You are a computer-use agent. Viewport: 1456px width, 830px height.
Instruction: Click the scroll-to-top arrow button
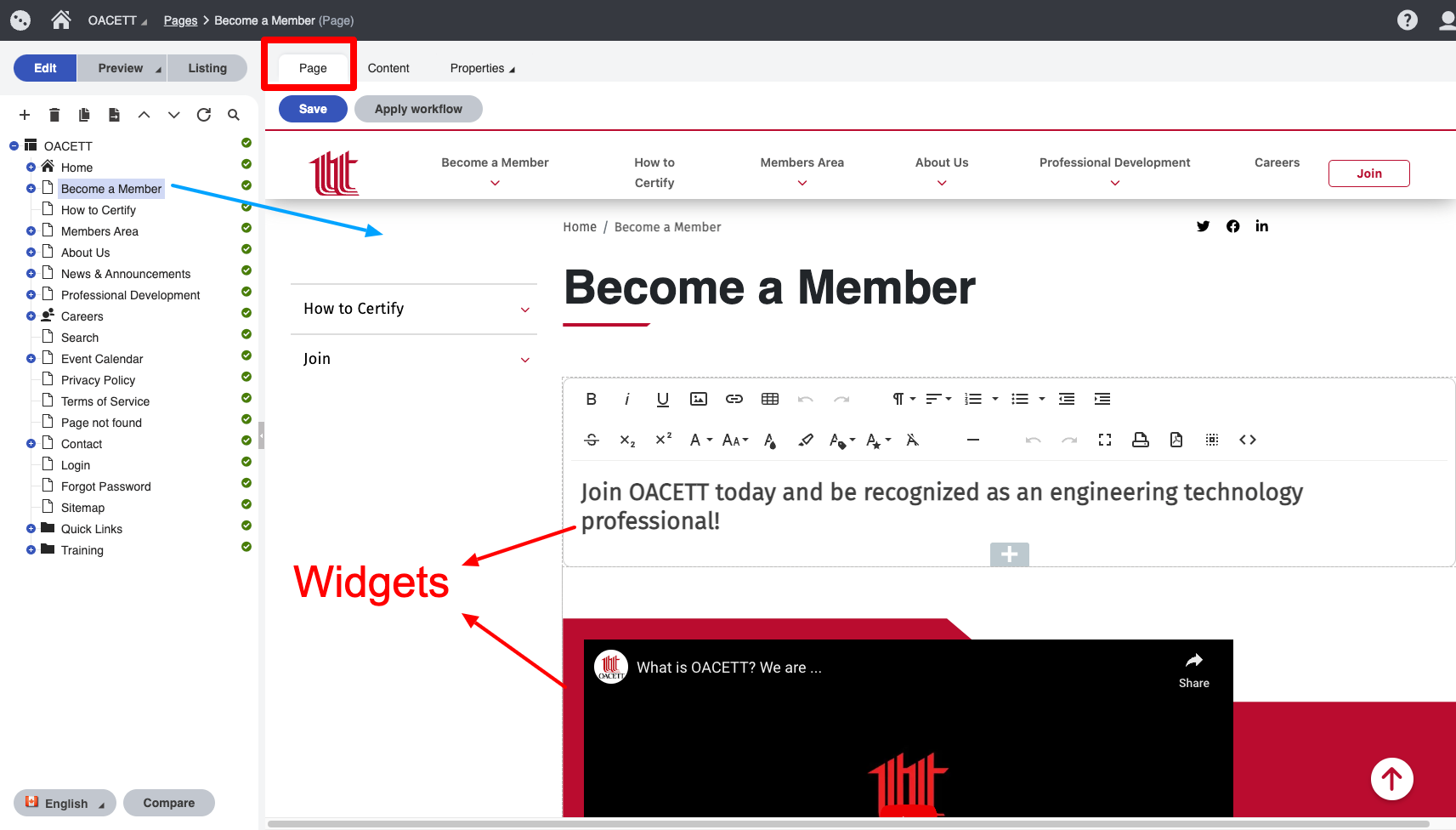(1392, 779)
